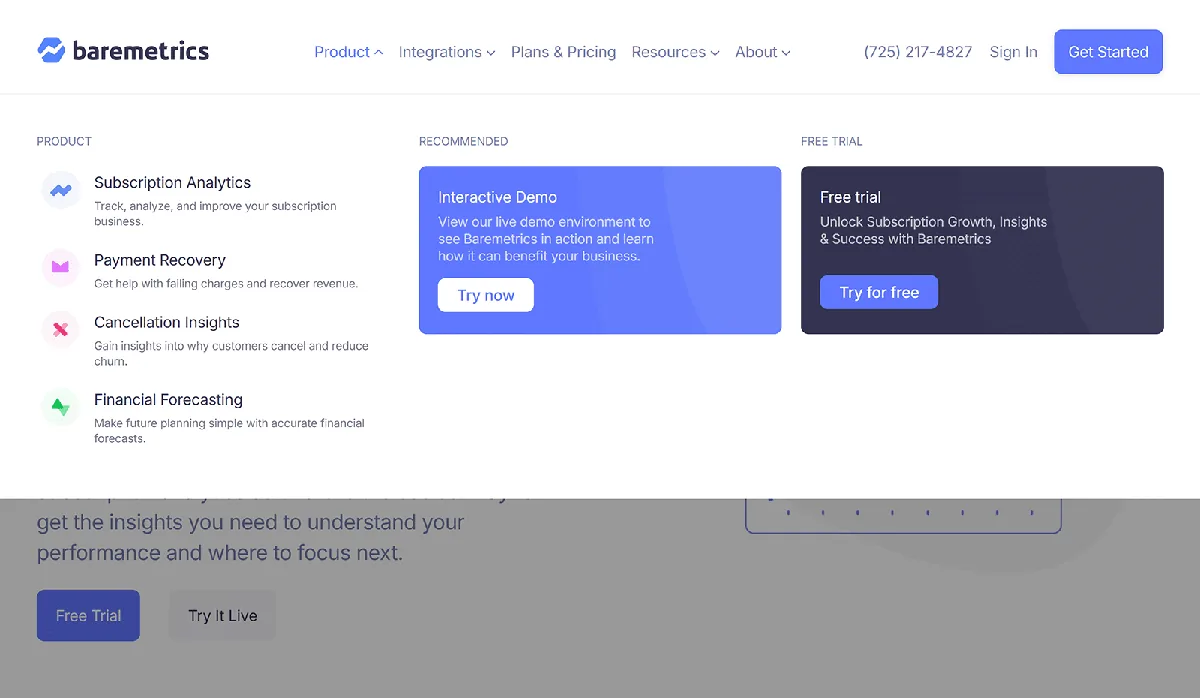1200x698 pixels.
Task: Open Cancellation Insights product page
Action: (167, 322)
